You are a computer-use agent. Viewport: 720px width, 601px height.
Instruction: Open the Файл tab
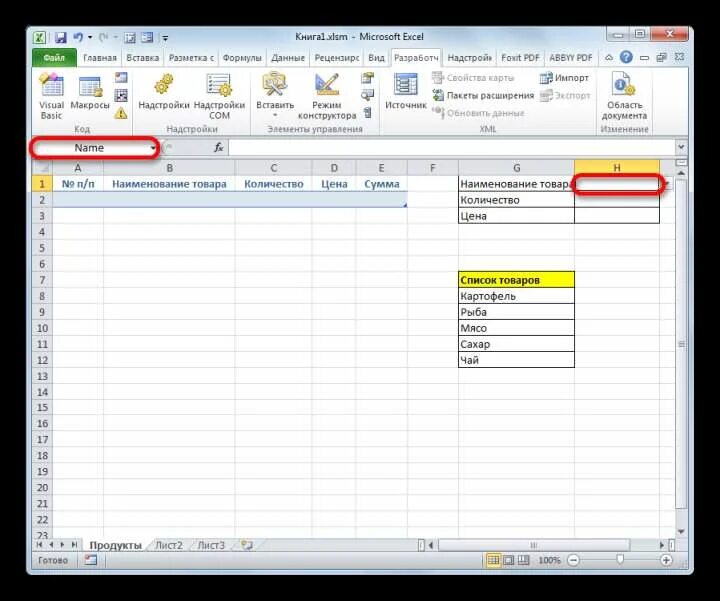[x=54, y=58]
